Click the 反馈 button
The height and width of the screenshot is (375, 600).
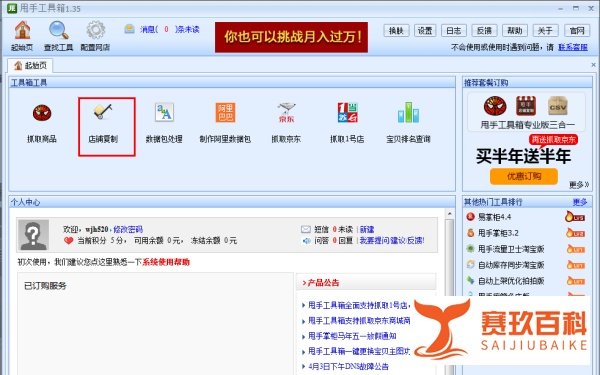click(x=484, y=30)
